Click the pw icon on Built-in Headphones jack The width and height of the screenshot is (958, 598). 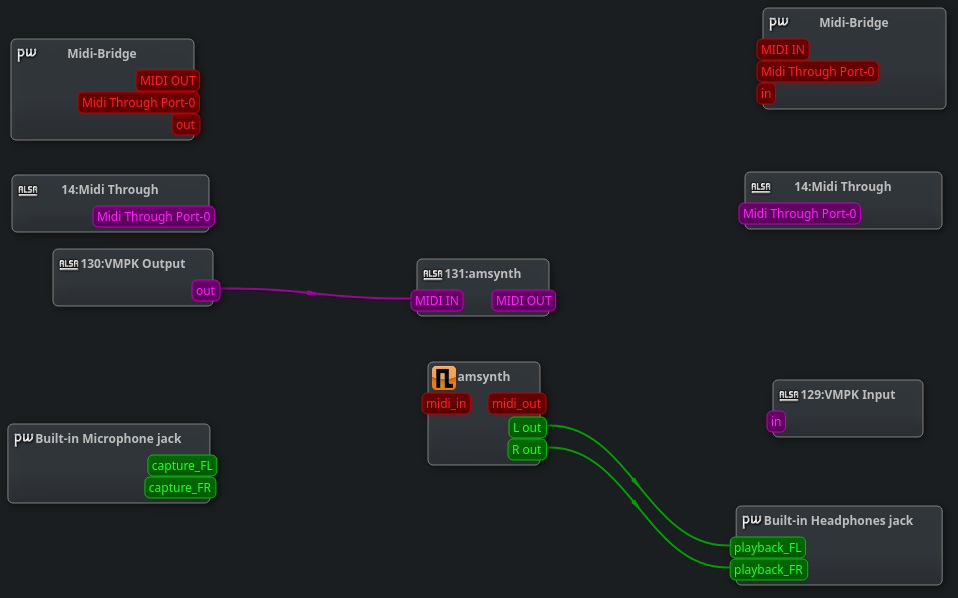point(751,520)
